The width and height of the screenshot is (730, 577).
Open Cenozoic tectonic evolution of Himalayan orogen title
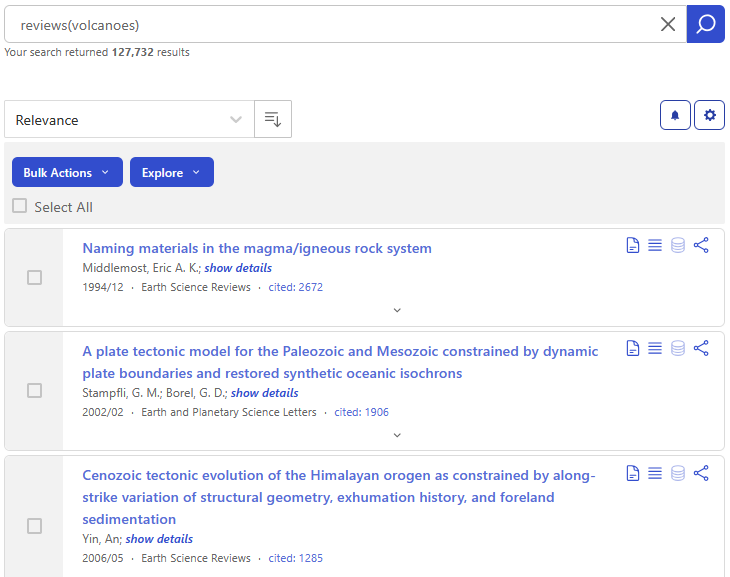pos(338,497)
